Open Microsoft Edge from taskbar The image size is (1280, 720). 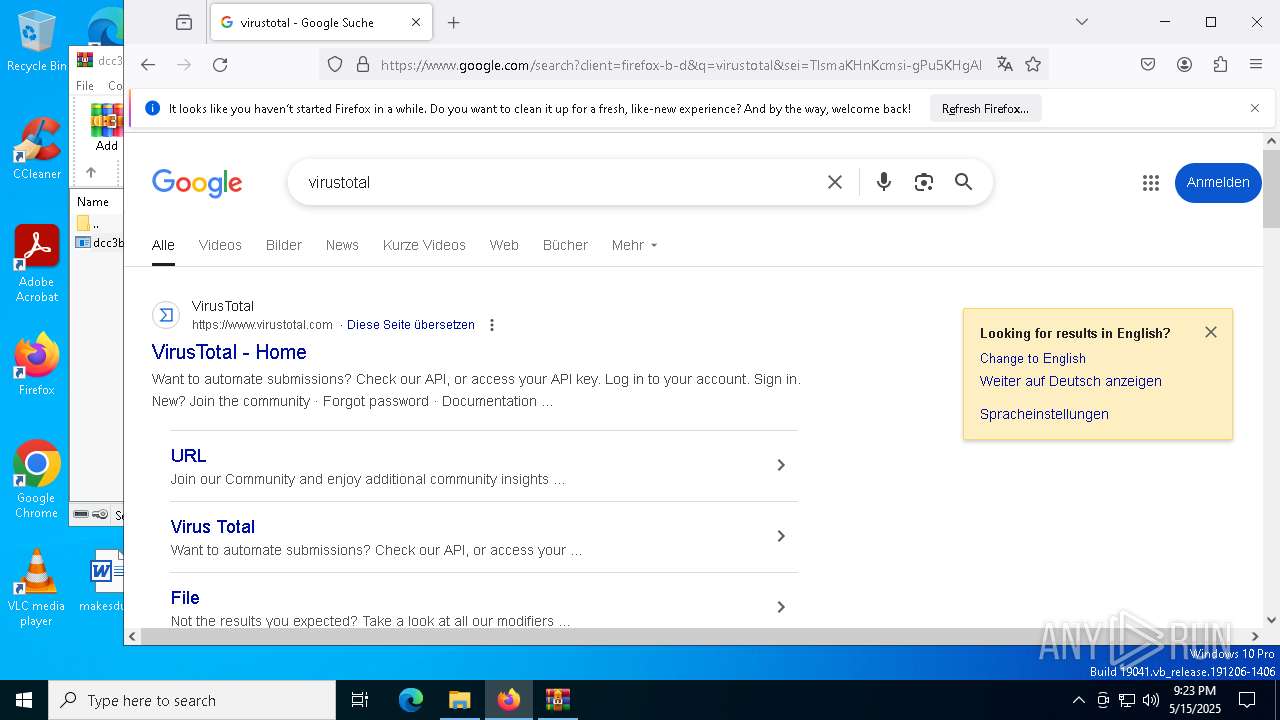411,700
